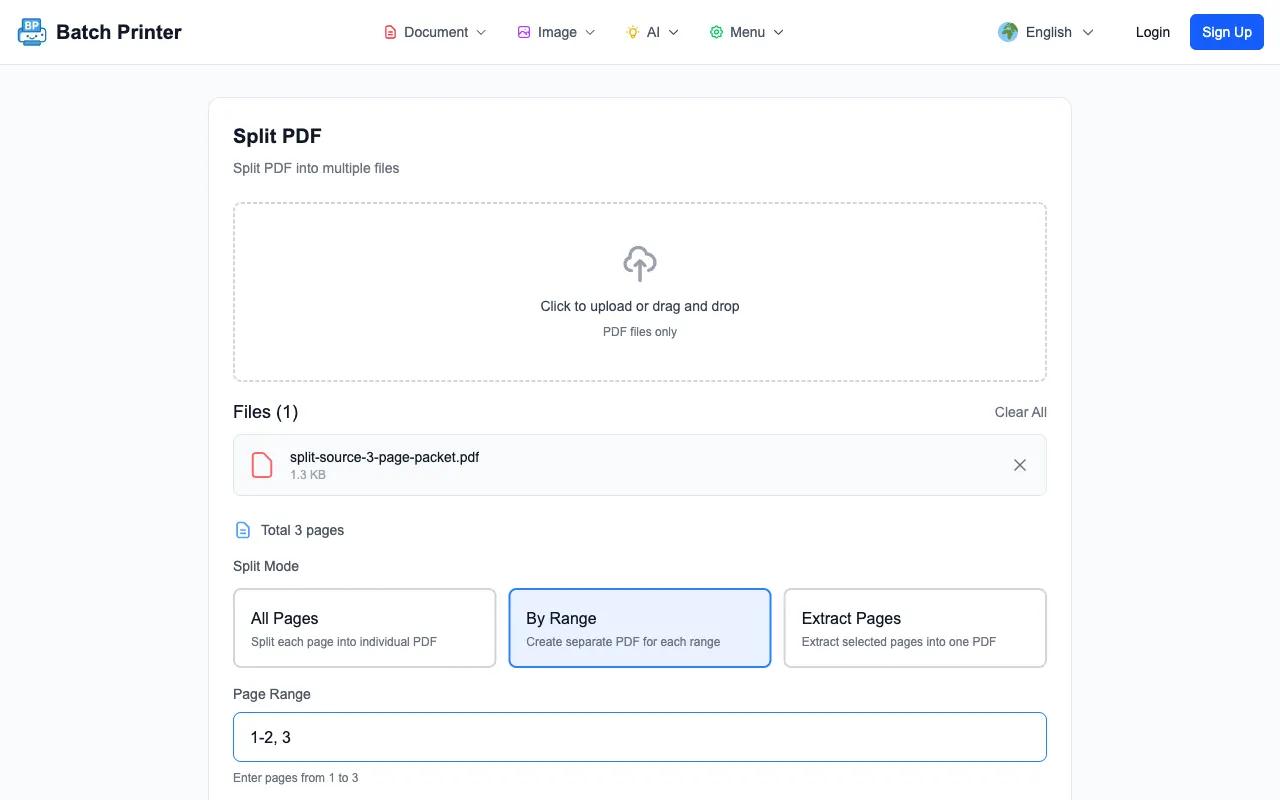Screen dimensions: 1280x800
Task: Click the cloud upload icon
Action: 640,264
